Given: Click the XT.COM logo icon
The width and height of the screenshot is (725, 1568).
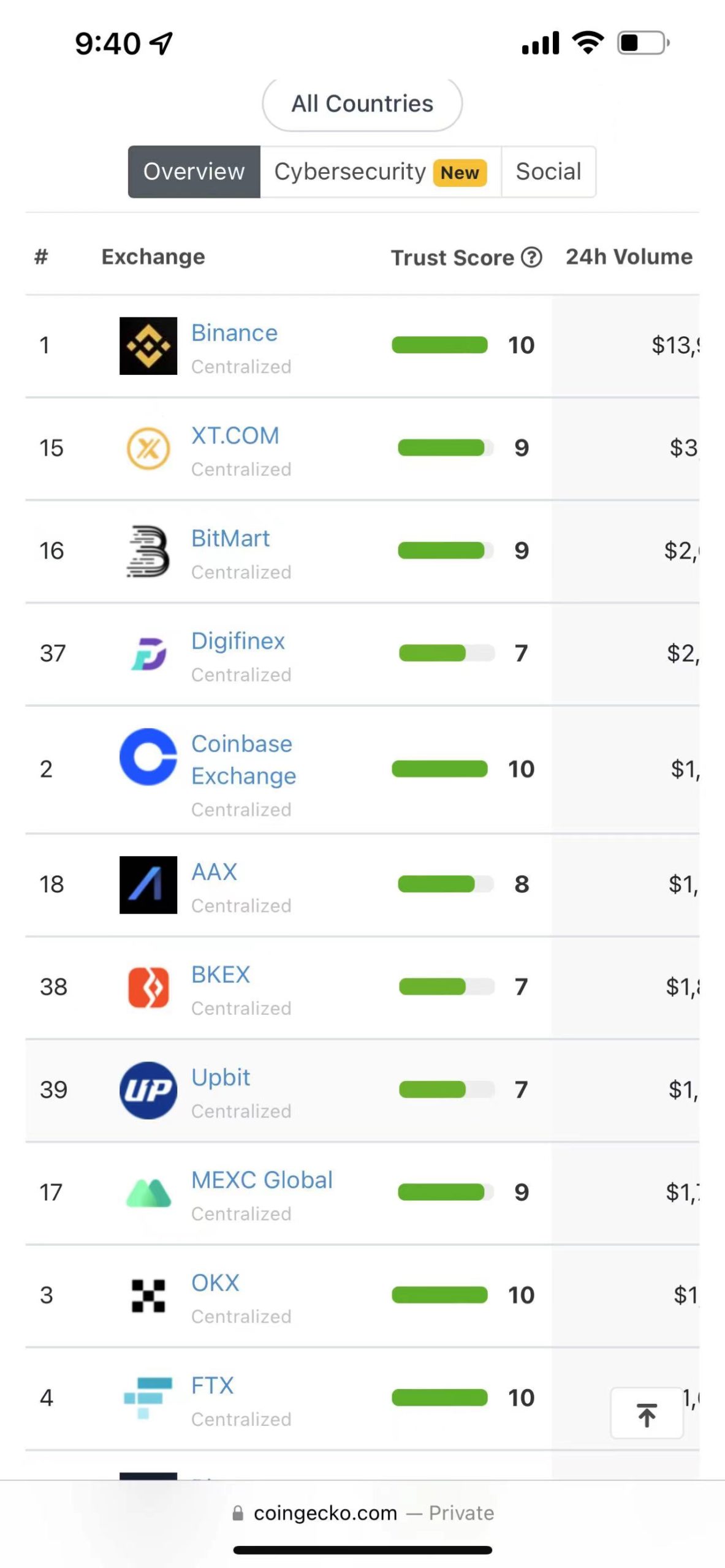Looking at the screenshot, I should pyautogui.click(x=148, y=448).
